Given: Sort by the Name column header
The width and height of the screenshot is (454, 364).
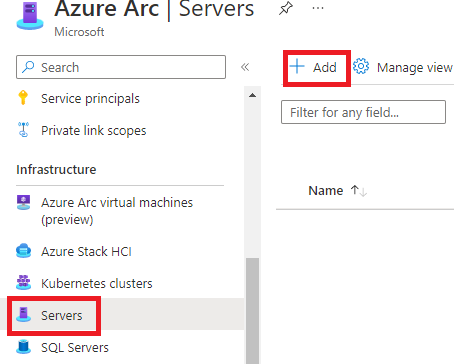Looking at the screenshot, I should pos(326,191).
